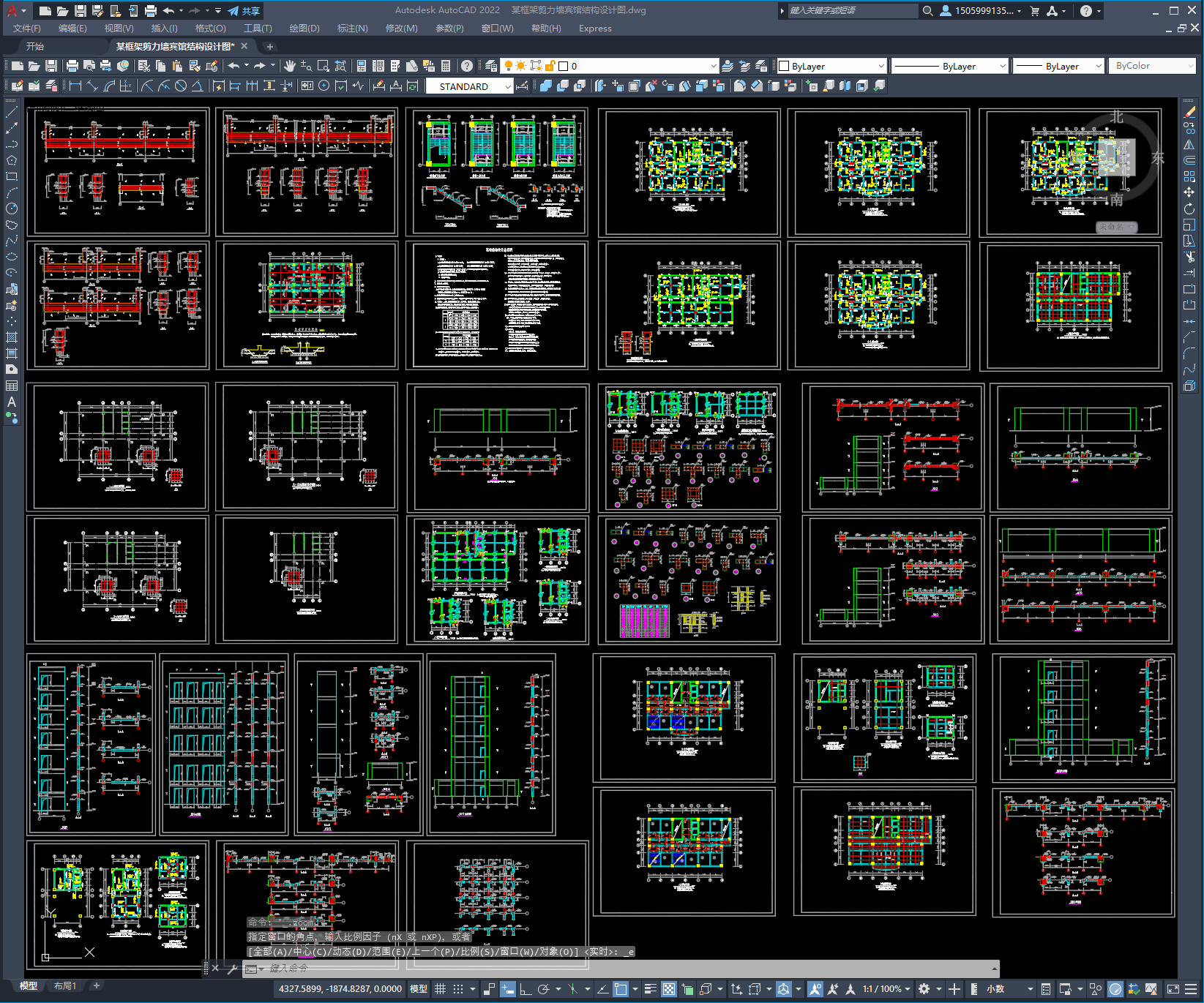
Task: Open the 绘图(D) menu
Action: tap(304, 29)
